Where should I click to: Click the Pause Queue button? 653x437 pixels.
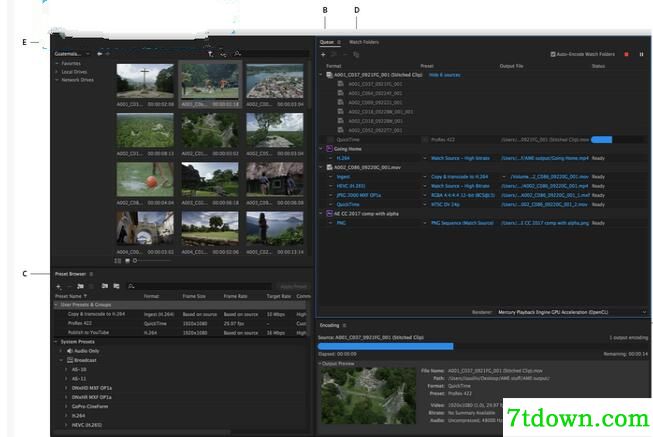coord(641,54)
